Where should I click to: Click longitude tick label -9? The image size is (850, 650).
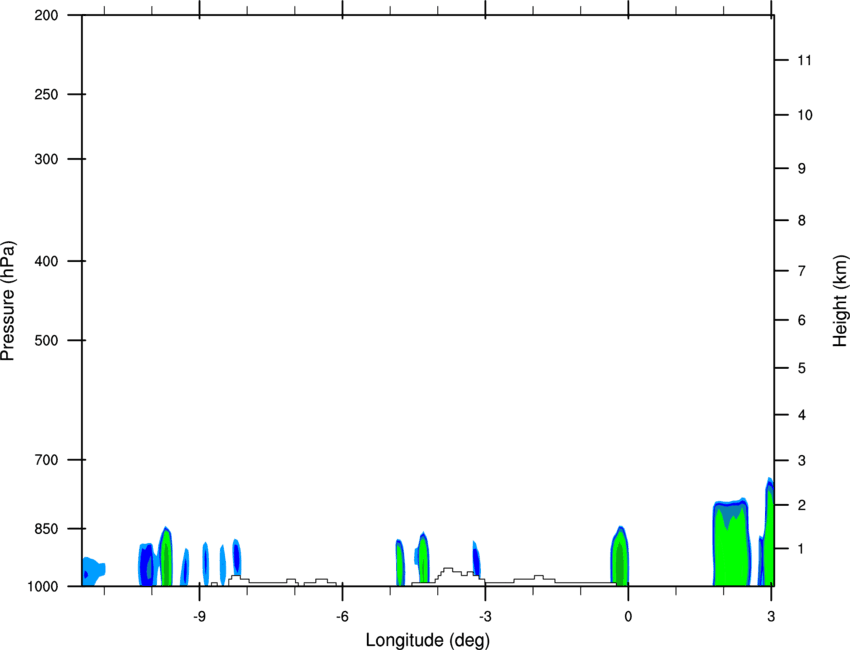tap(199, 616)
